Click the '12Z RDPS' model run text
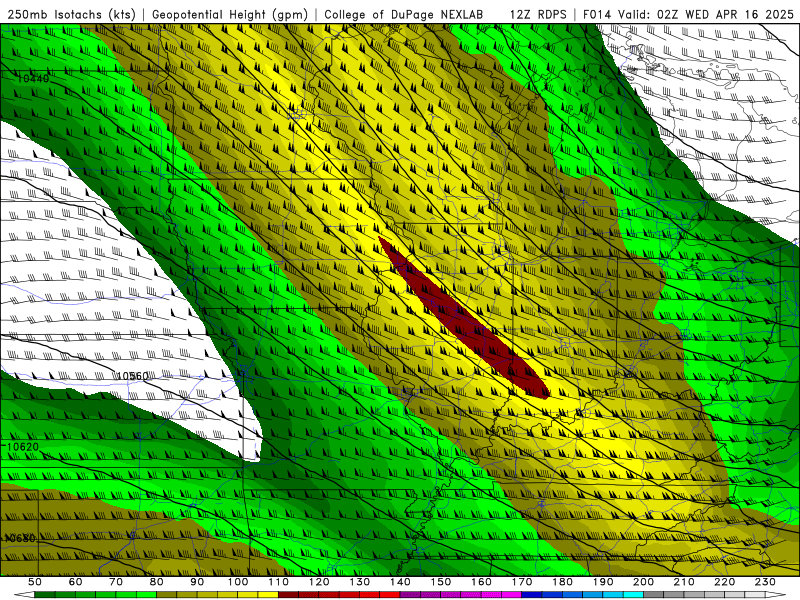The width and height of the screenshot is (800, 600). click(x=538, y=14)
